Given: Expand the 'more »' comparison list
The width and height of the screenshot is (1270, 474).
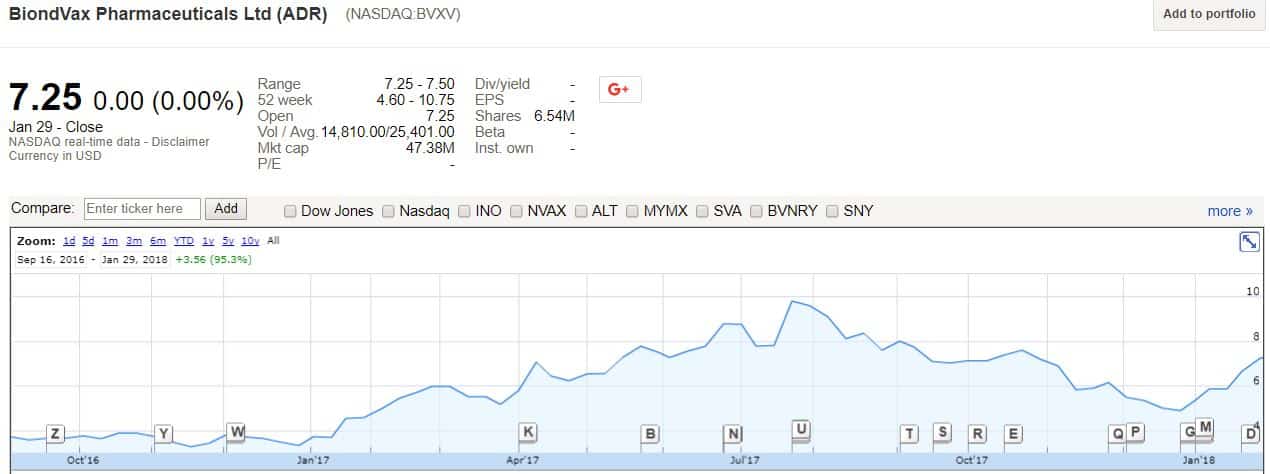Looking at the screenshot, I should [1229, 211].
